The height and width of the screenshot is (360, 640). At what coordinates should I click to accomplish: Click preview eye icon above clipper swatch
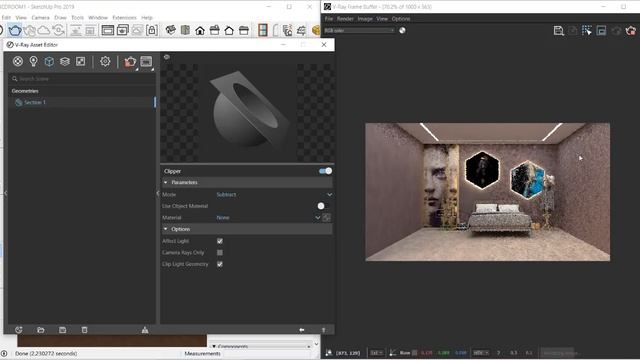click(167, 57)
